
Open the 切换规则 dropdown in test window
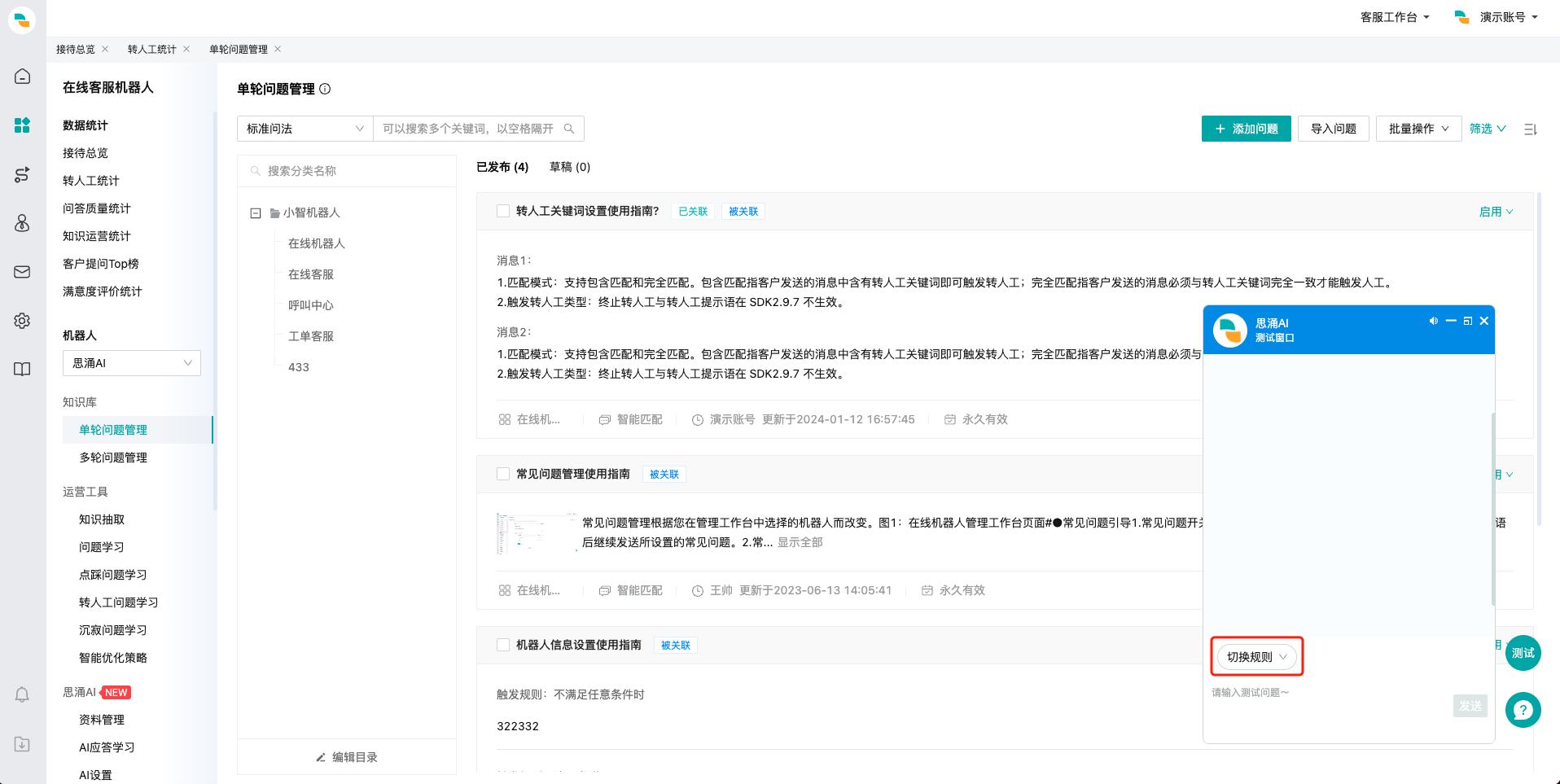tap(1257, 657)
